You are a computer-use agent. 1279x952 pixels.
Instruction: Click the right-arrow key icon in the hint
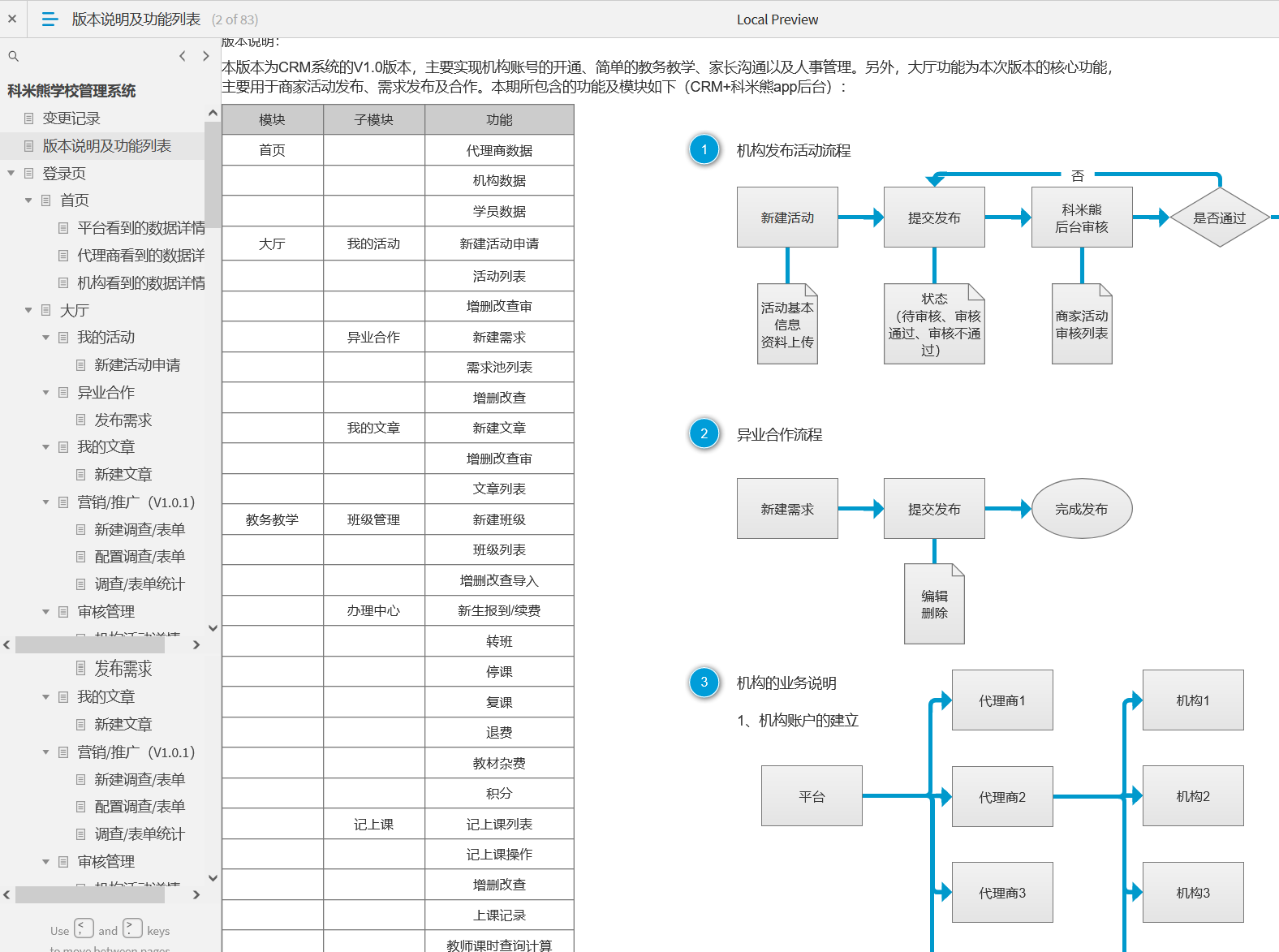[x=132, y=928]
